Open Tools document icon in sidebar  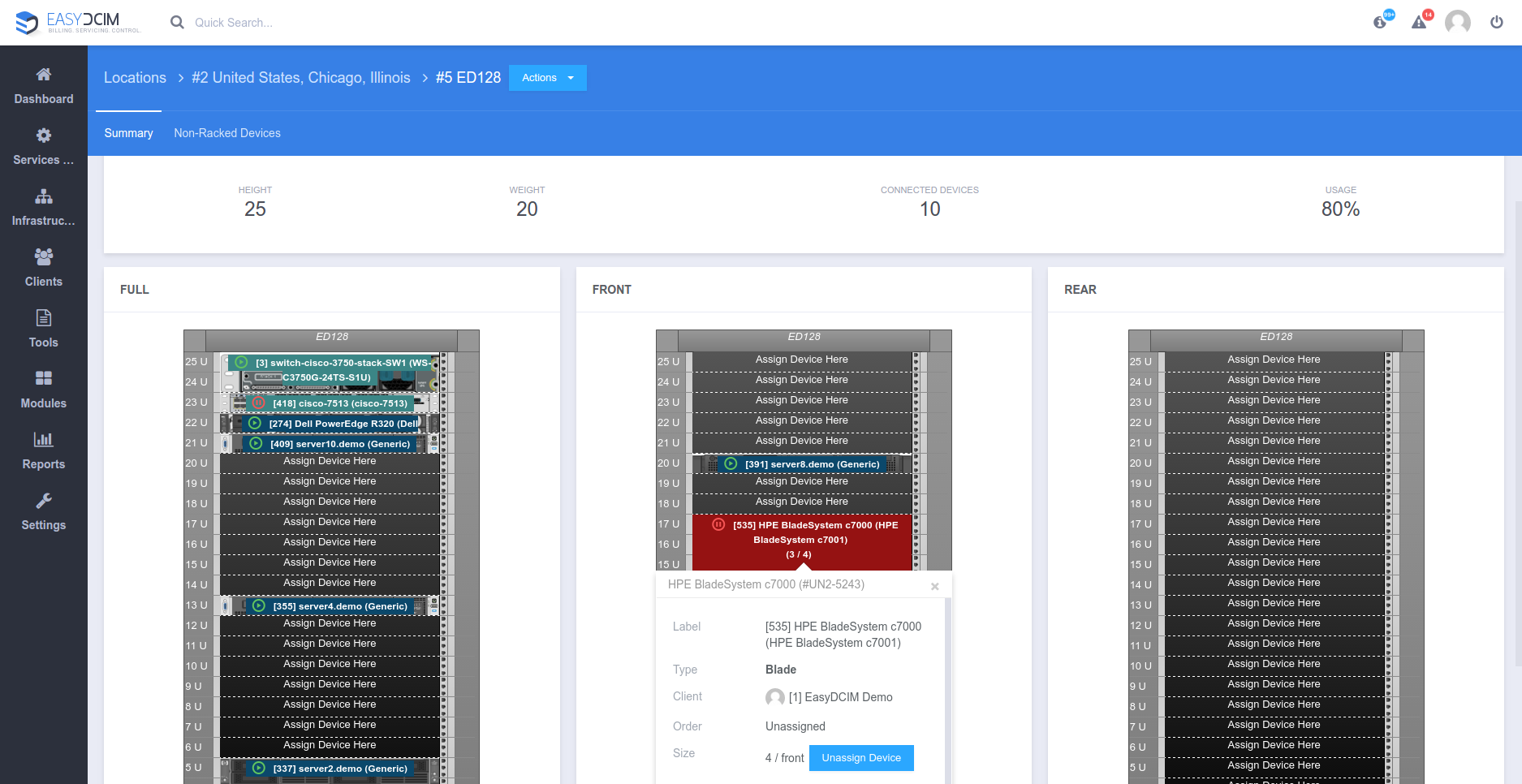tap(44, 317)
